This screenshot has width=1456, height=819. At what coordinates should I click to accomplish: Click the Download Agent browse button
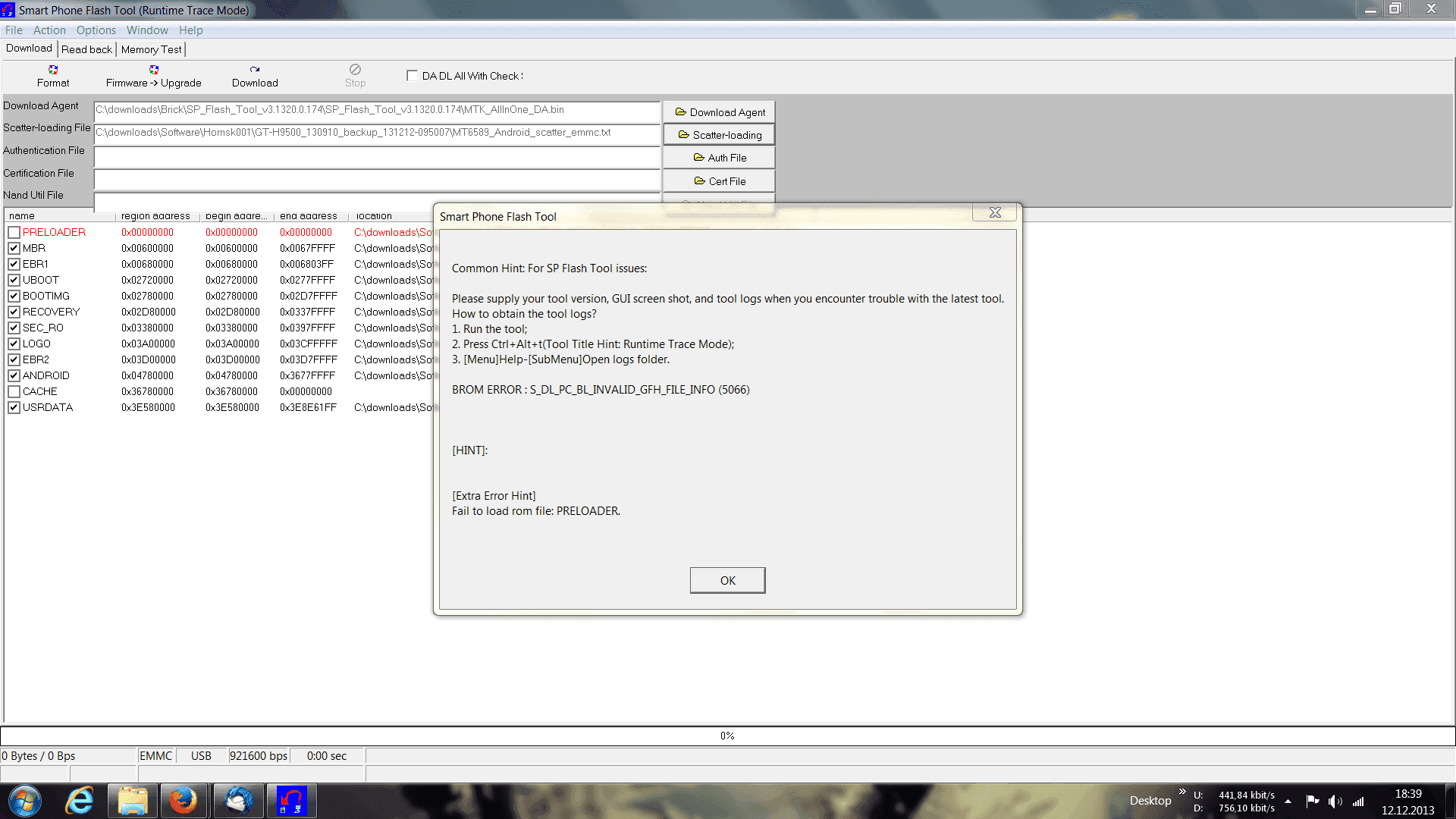(719, 112)
